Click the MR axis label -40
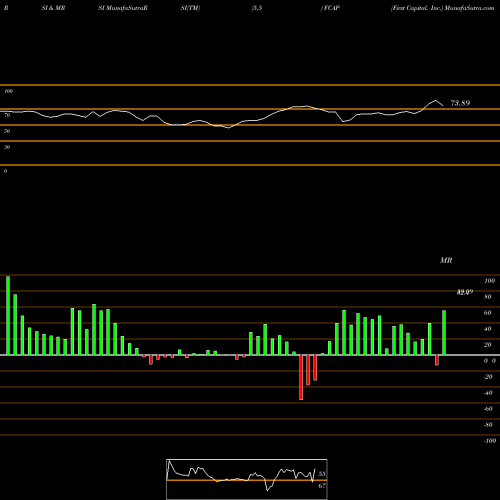The width and height of the screenshot is (500, 500). [x=488, y=393]
